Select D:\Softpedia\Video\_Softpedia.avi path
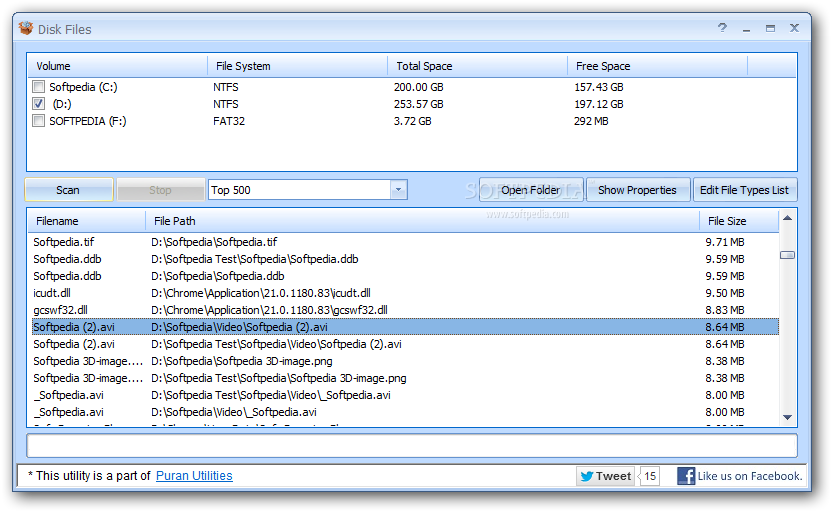 click(x=233, y=412)
